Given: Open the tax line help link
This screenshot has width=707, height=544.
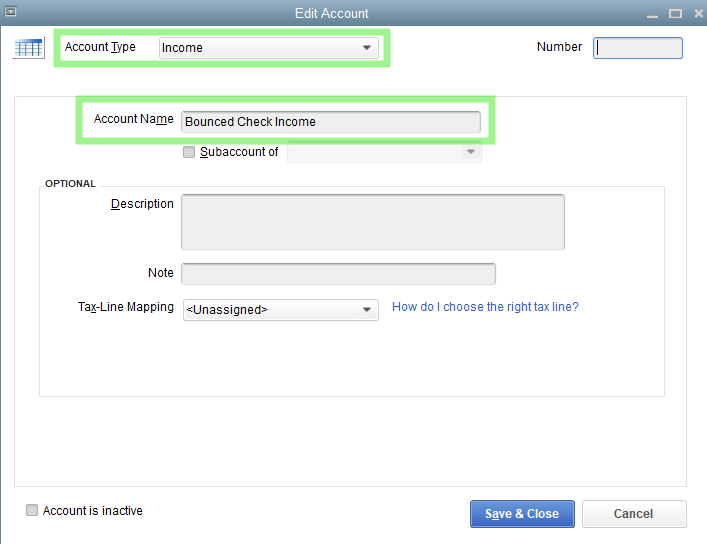Looking at the screenshot, I should point(485,307).
